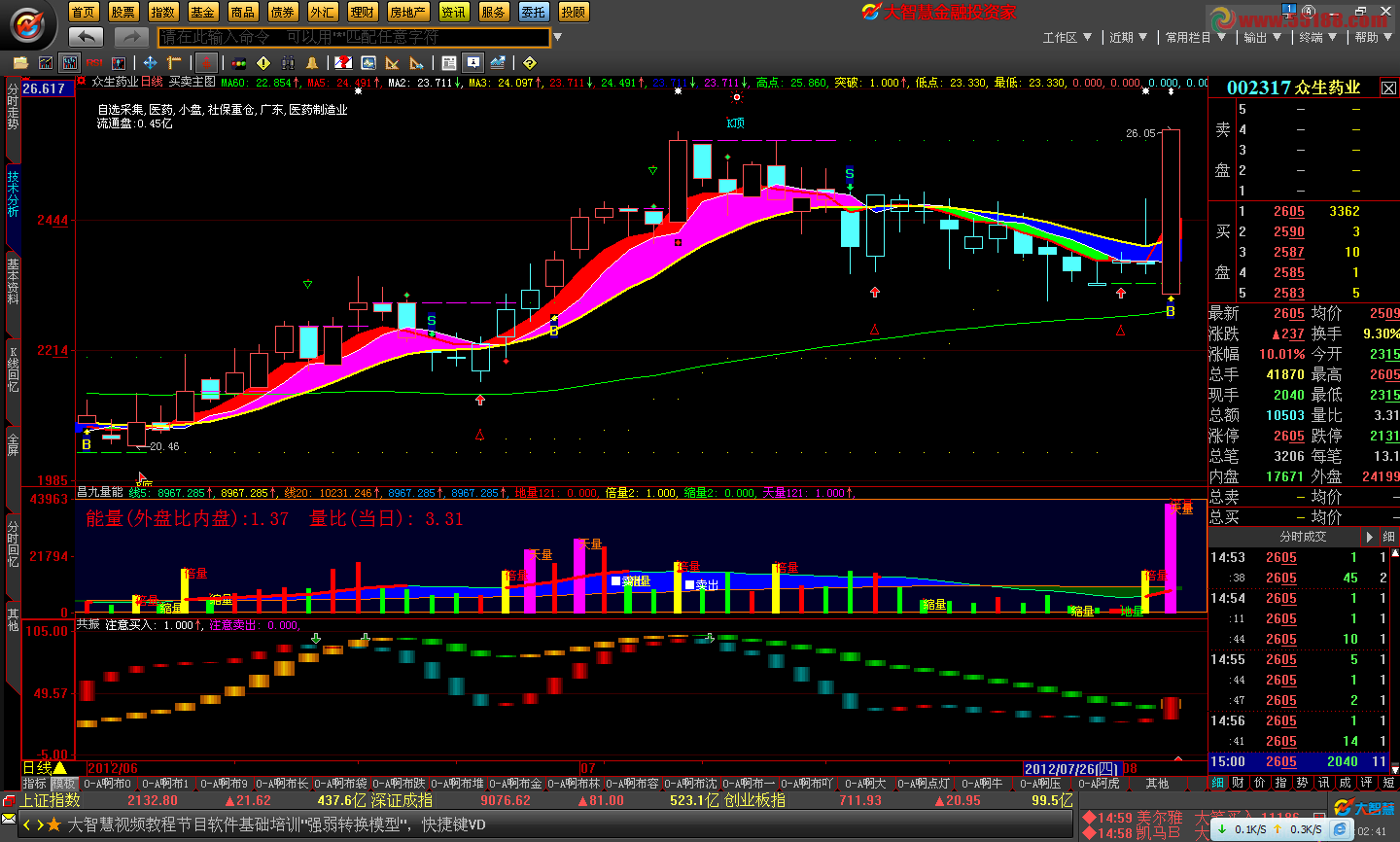The width and height of the screenshot is (1400, 842).
Task: Open the command input dropdown arrow
Action: point(557,38)
